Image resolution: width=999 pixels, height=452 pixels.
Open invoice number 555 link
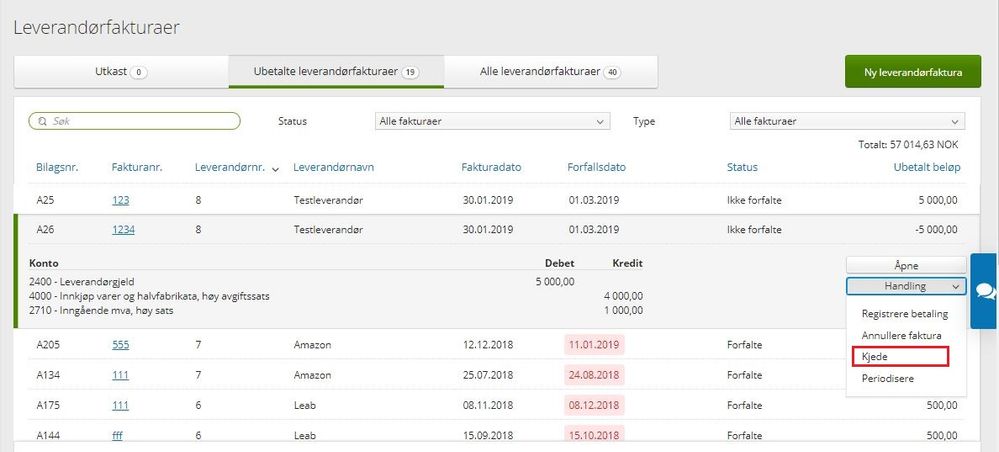point(120,345)
